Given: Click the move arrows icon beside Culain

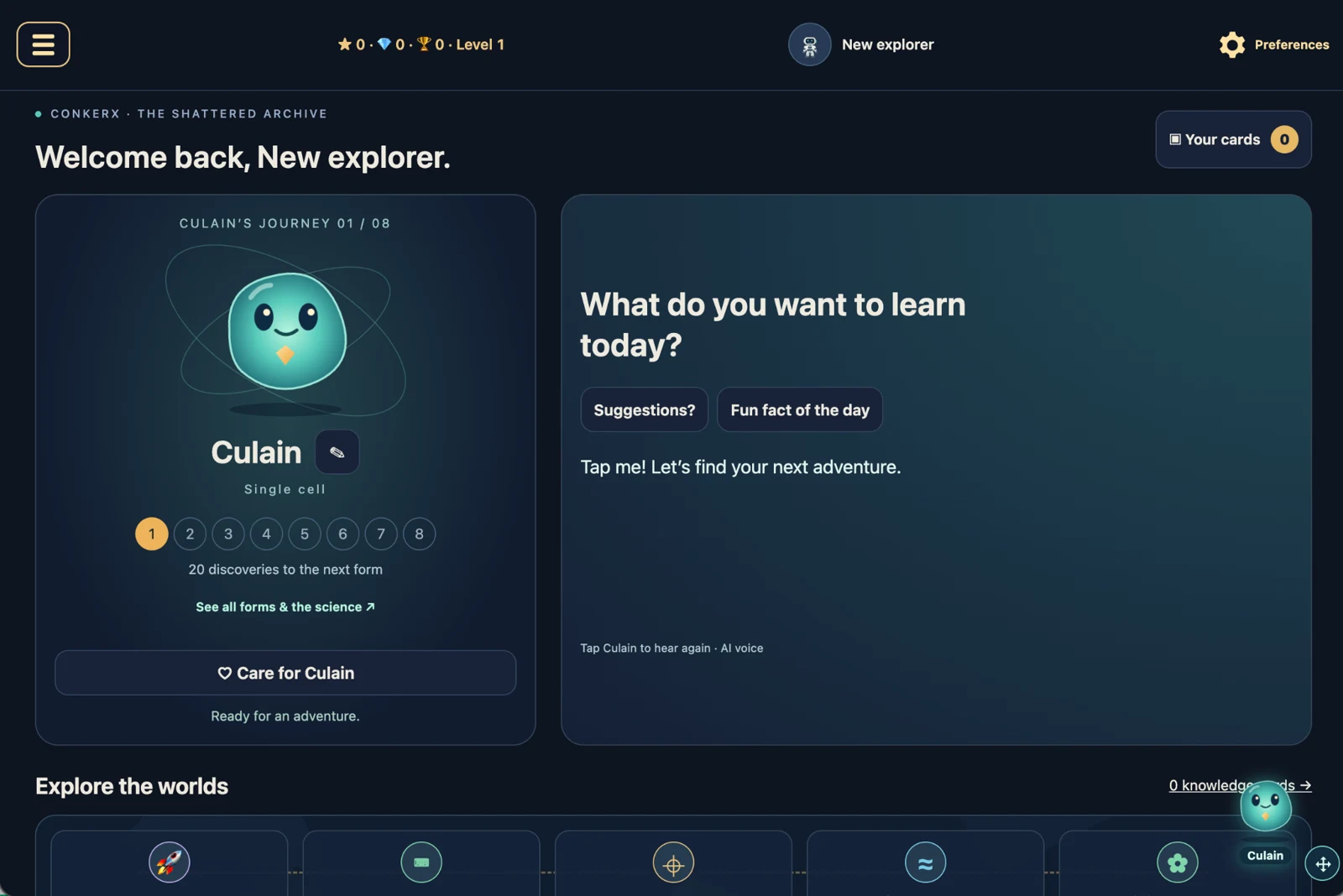Looking at the screenshot, I should [x=1323, y=864].
